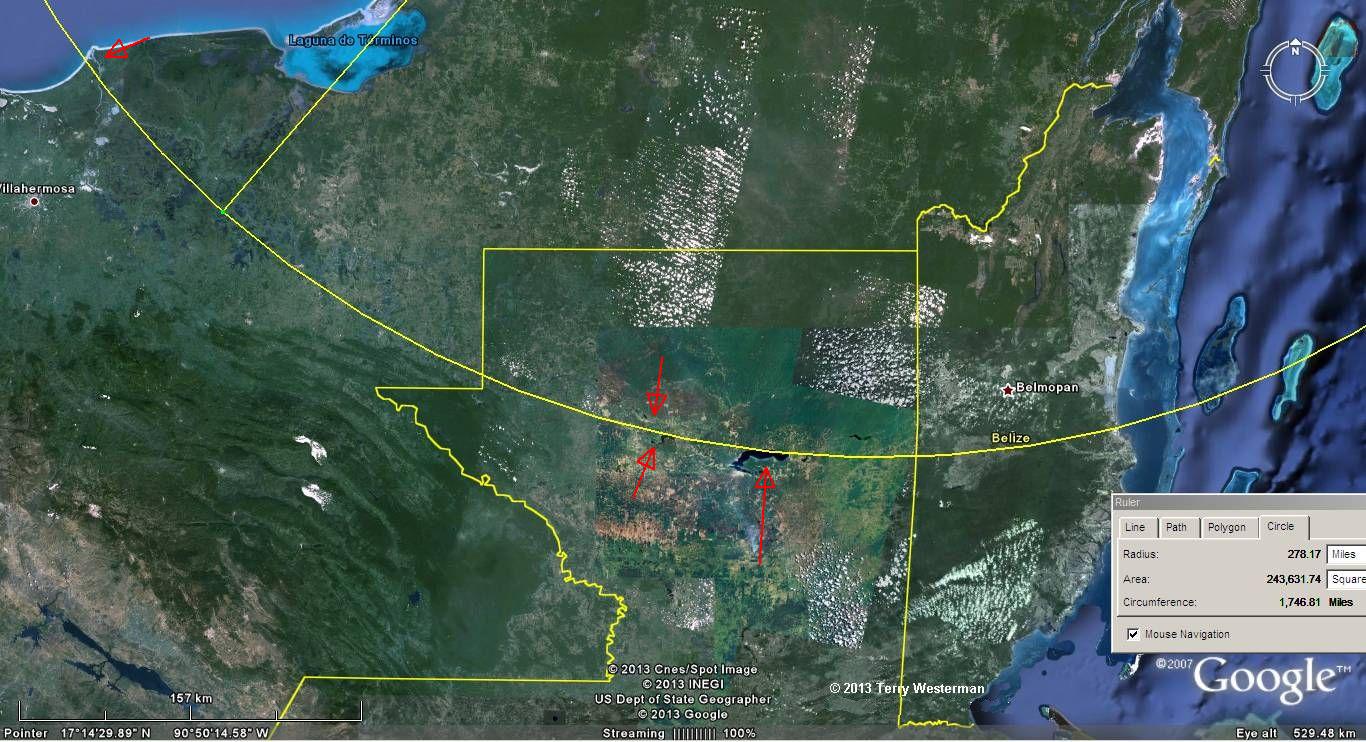Click the Belmopan city label
This screenshot has height=742, width=1366.
point(1048,388)
